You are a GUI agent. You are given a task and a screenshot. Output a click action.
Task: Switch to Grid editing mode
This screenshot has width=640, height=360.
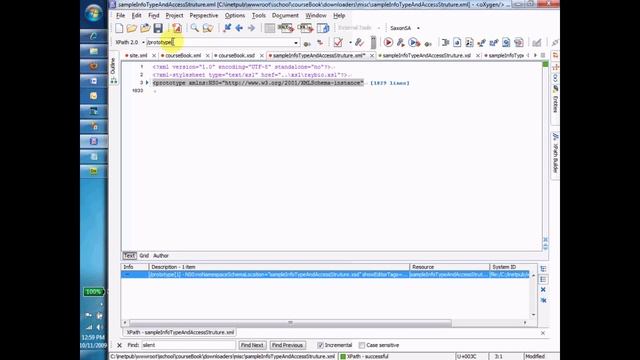(x=144, y=256)
